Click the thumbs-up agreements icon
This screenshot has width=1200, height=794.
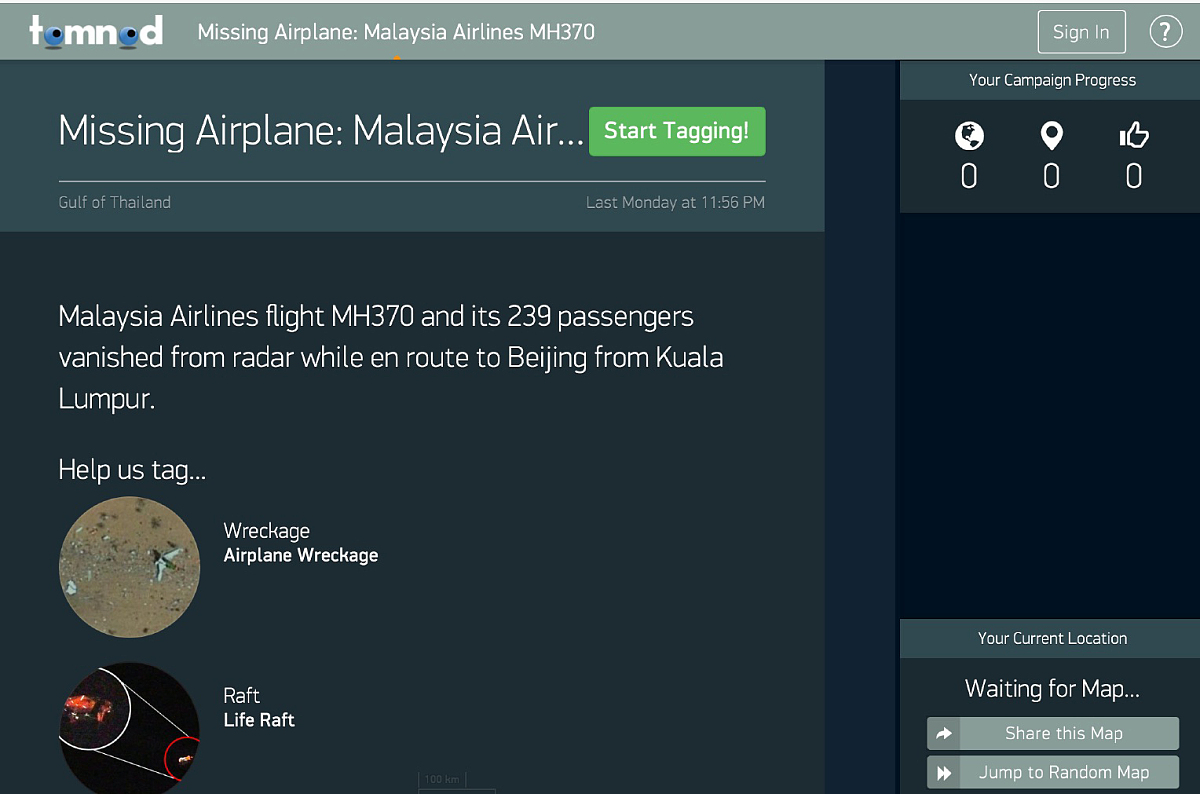click(x=1133, y=136)
